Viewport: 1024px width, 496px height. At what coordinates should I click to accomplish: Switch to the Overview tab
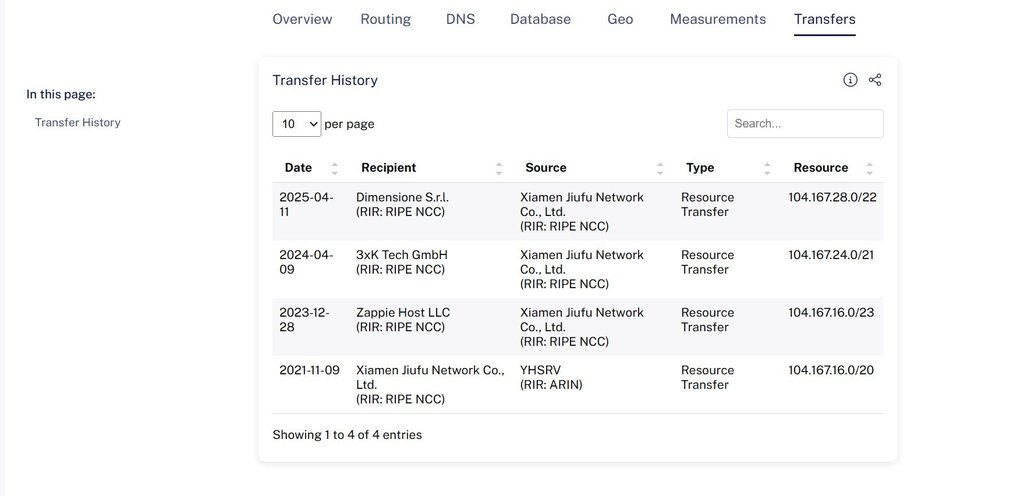(302, 19)
